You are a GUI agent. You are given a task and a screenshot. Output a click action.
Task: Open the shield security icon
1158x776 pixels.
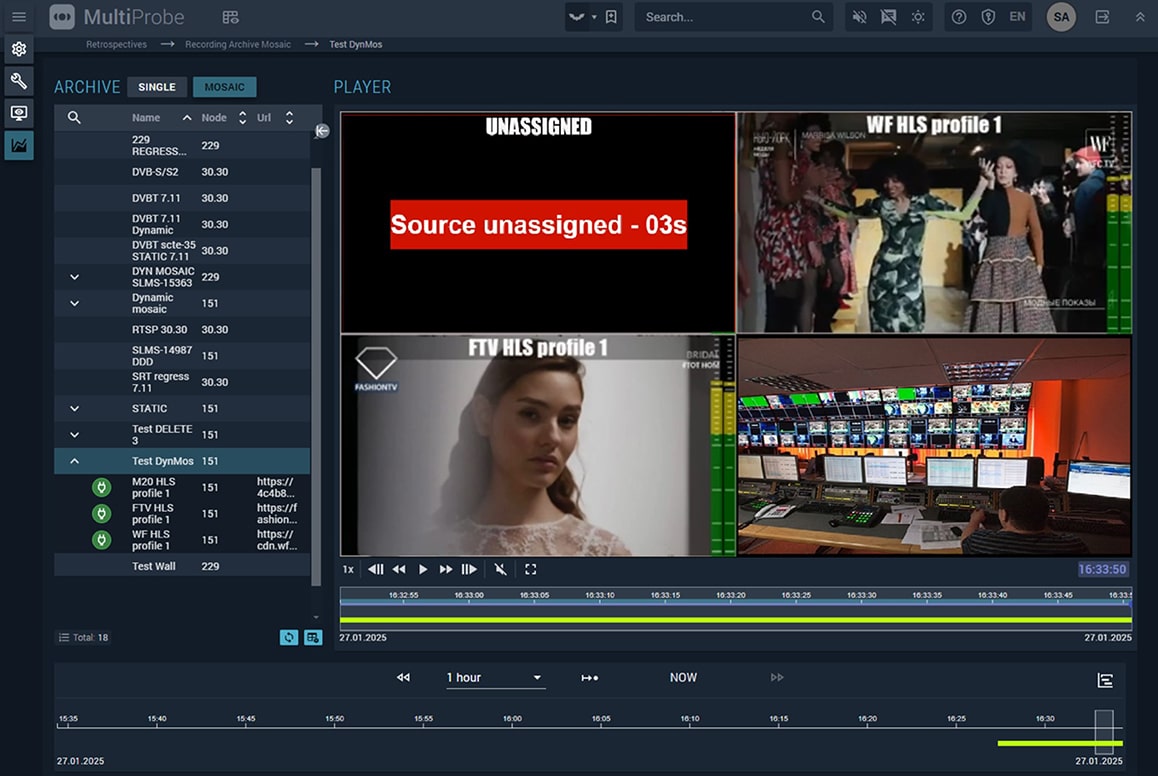tap(988, 16)
